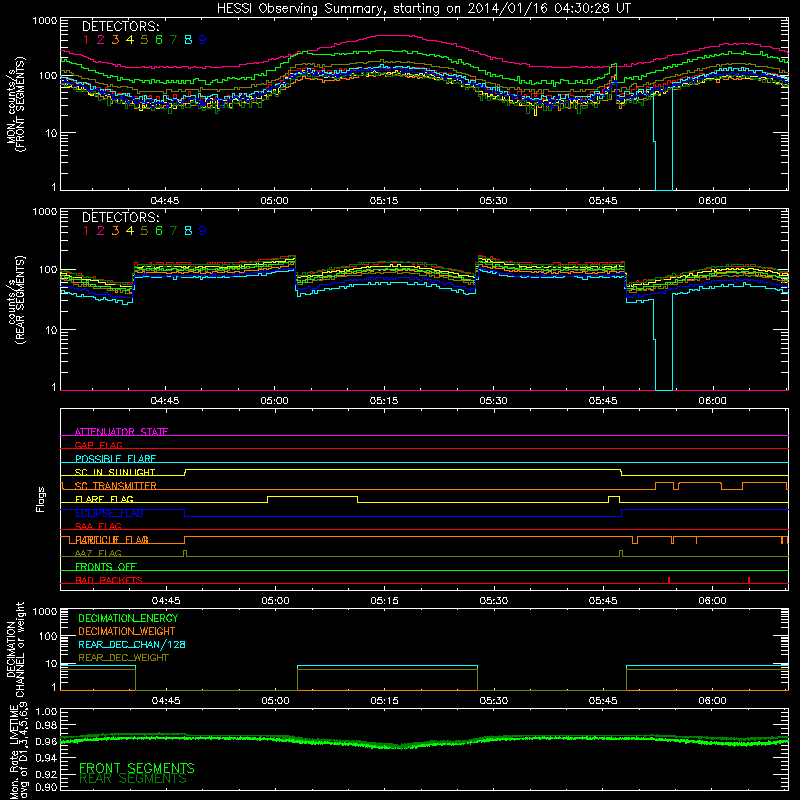Screen dimensions: 800x800
Task: Click the HESSI Observing Summary title
Action: pos(423,8)
